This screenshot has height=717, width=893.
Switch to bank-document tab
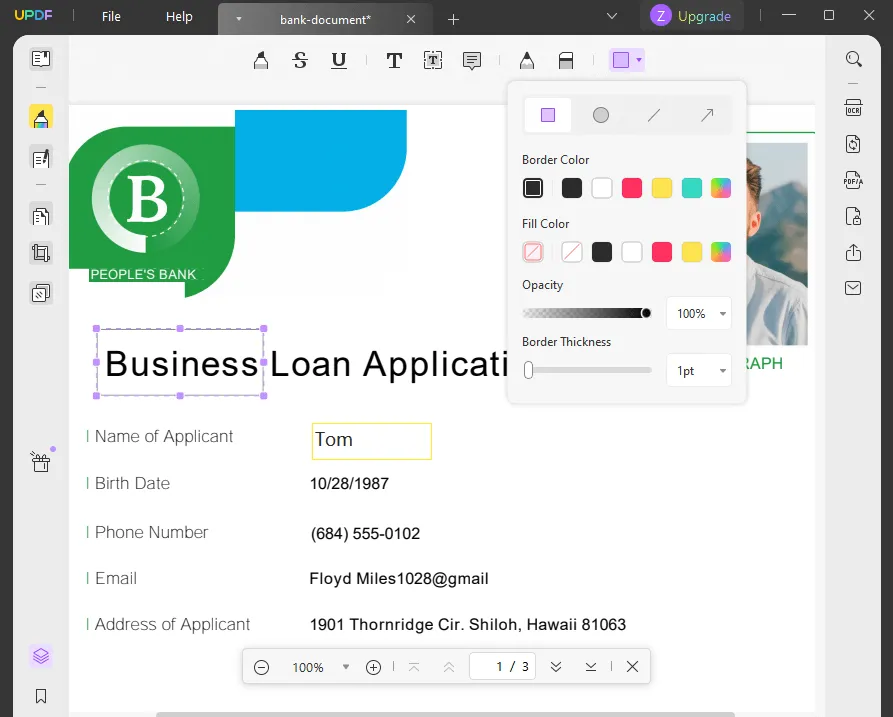point(325,19)
